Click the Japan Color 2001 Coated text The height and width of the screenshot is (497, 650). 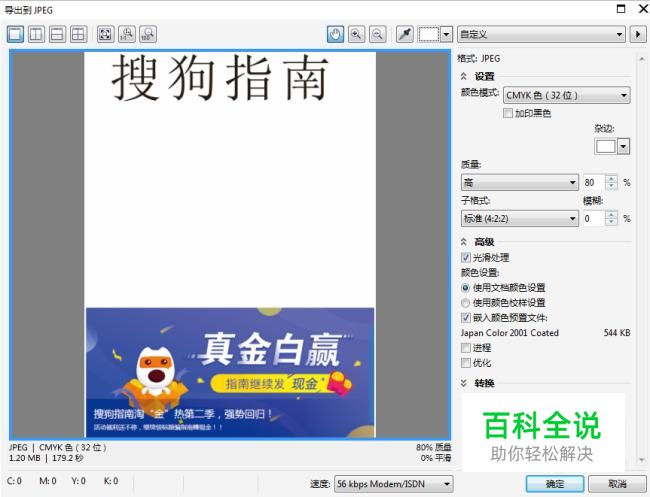(509, 333)
